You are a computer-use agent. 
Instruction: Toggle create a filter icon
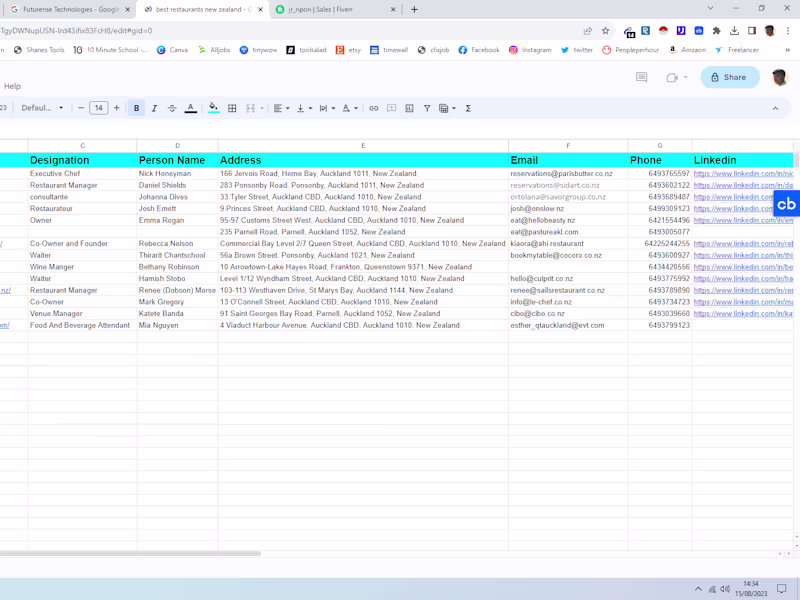(x=427, y=108)
